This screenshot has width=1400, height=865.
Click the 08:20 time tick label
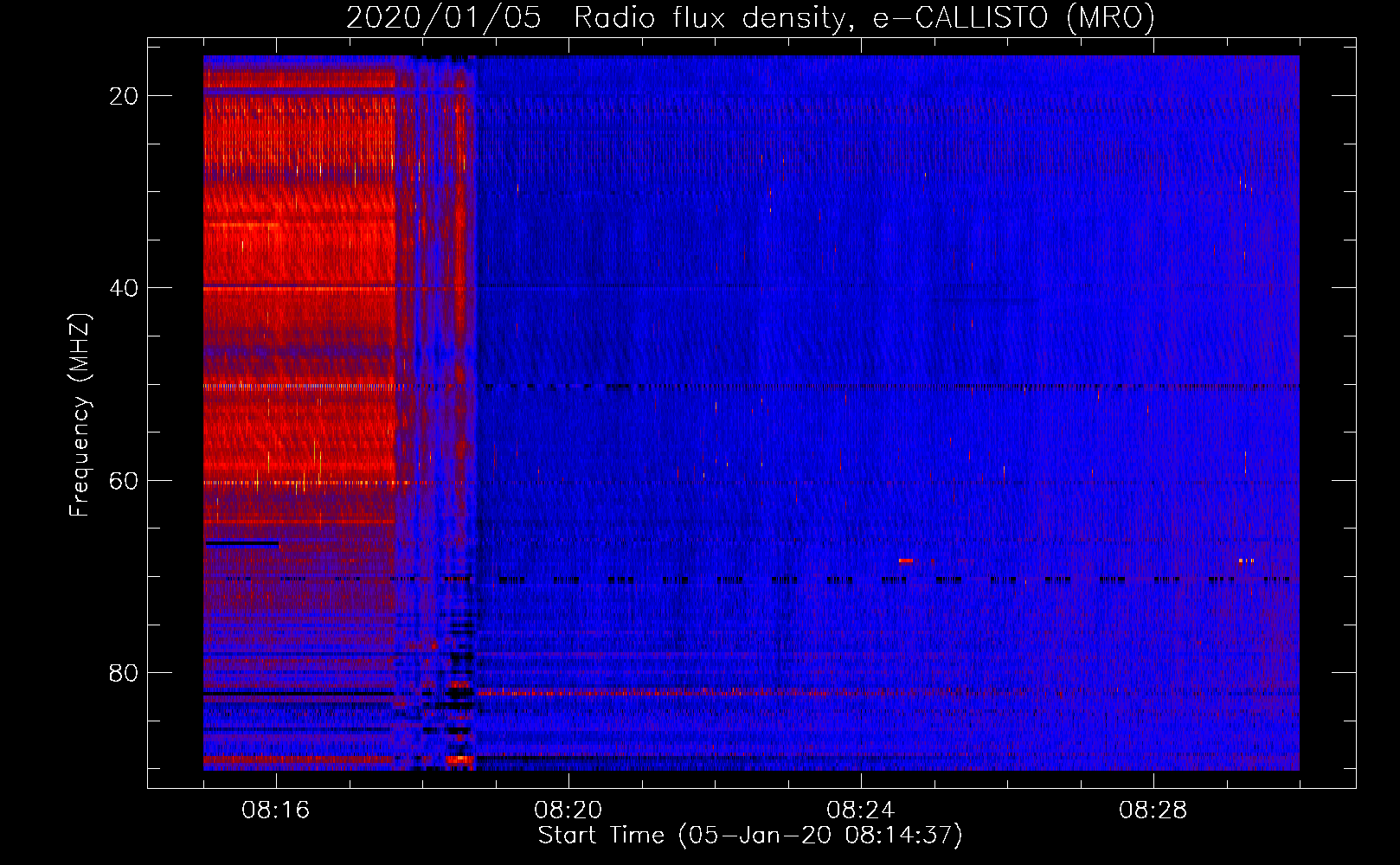point(568,811)
